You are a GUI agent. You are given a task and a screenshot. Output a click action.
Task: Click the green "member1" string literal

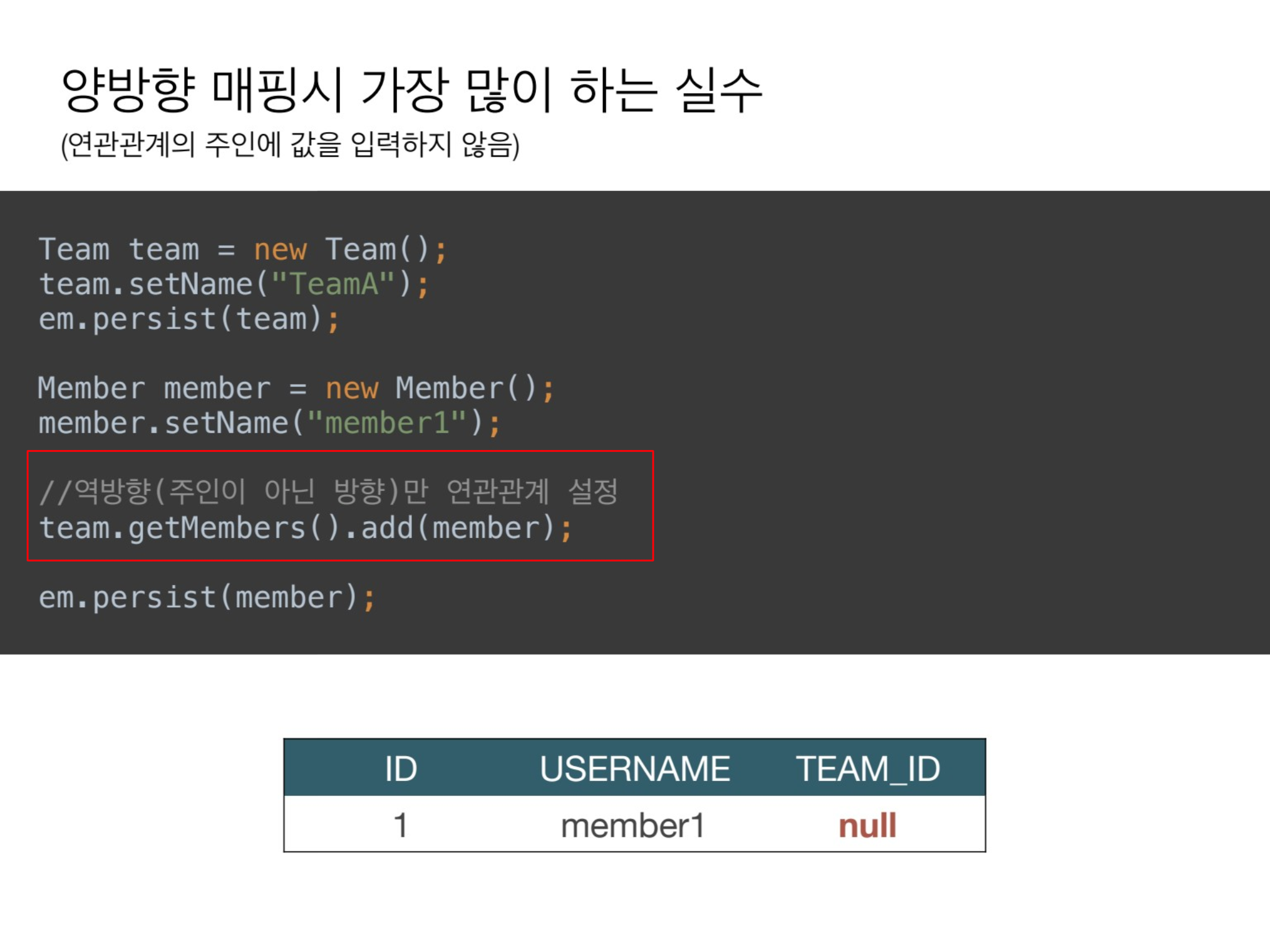pyautogui.click(x=386, y=423)
